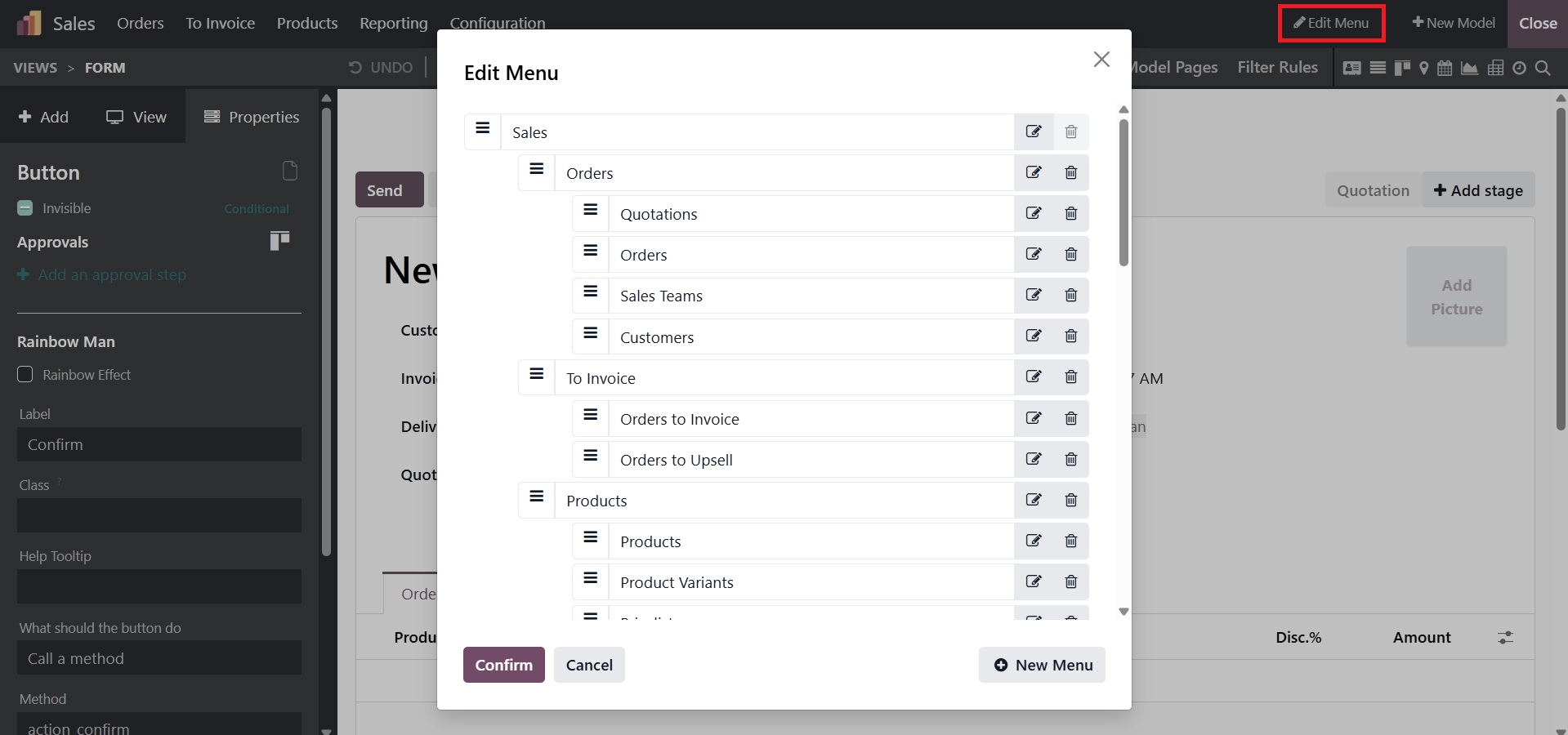
Task: Open the map view icon
Action: [x=1423, y=68]
